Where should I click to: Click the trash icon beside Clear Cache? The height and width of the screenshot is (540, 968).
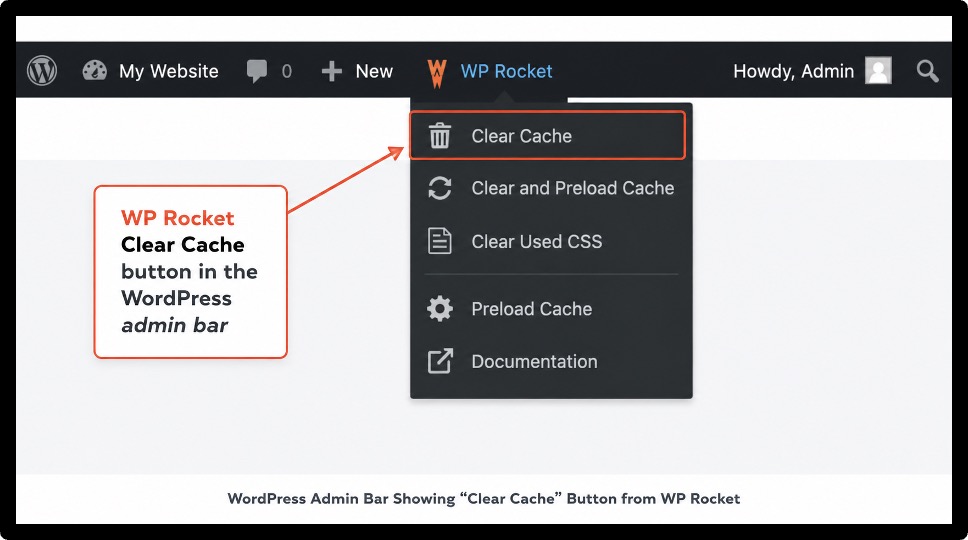440,136
